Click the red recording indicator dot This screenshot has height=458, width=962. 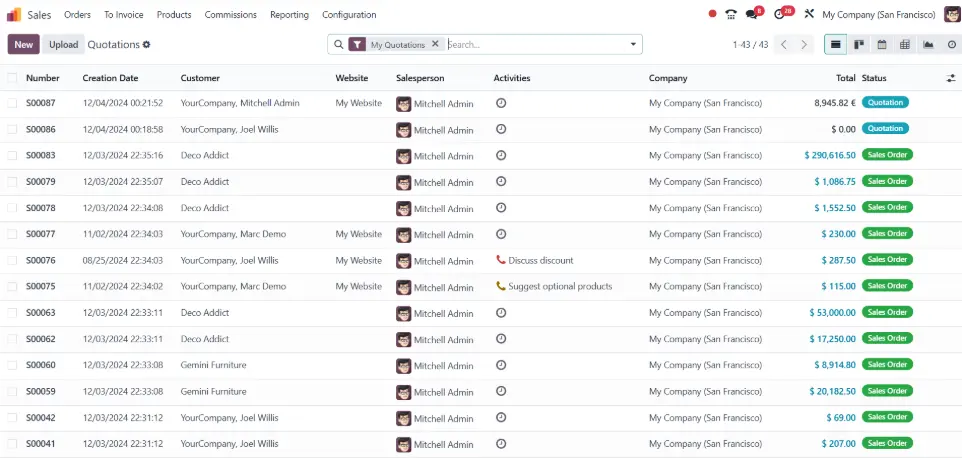point(712,14)
